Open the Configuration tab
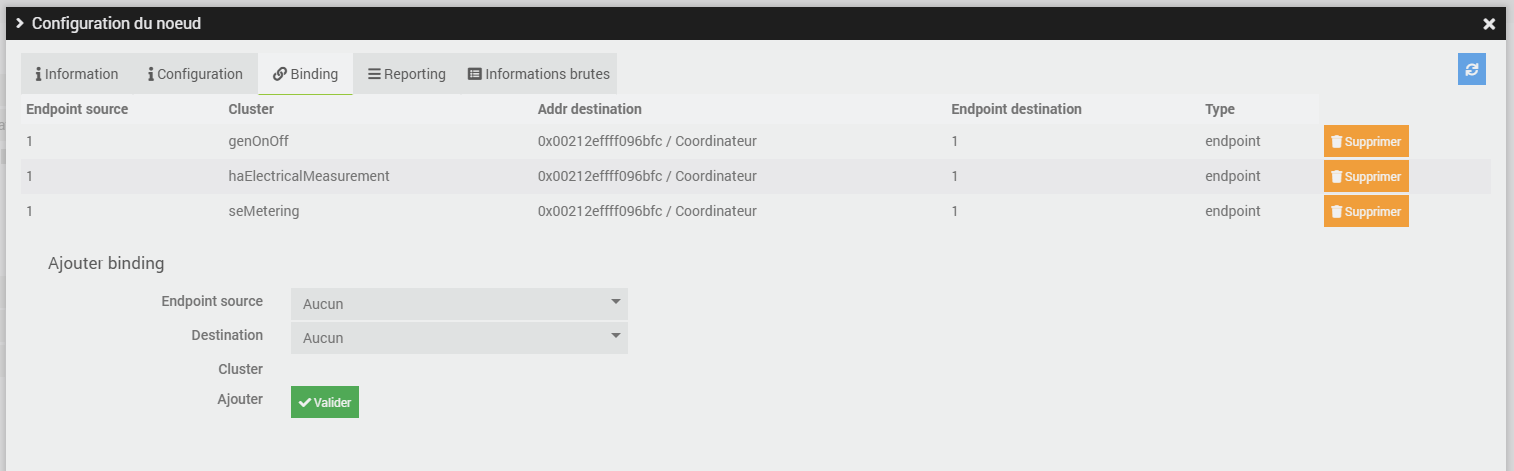The height and width of the screenshot is (471, 1514). click(195, 74)
